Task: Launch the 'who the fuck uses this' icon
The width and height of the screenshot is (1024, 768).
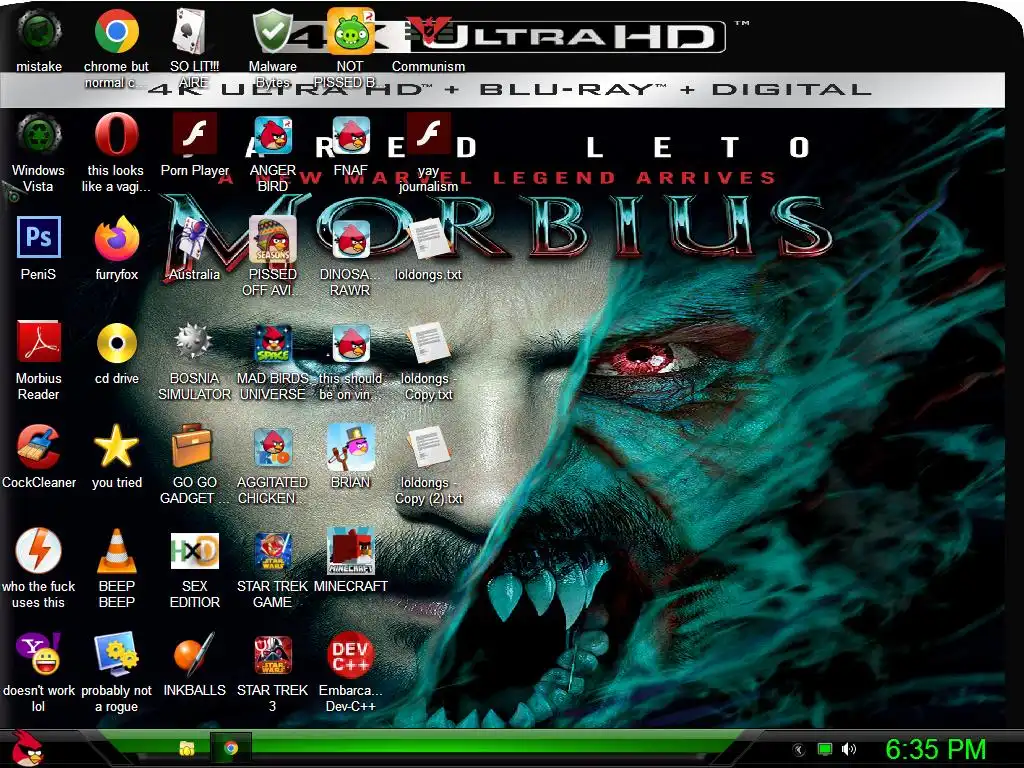Action: (x=39, y=550)
